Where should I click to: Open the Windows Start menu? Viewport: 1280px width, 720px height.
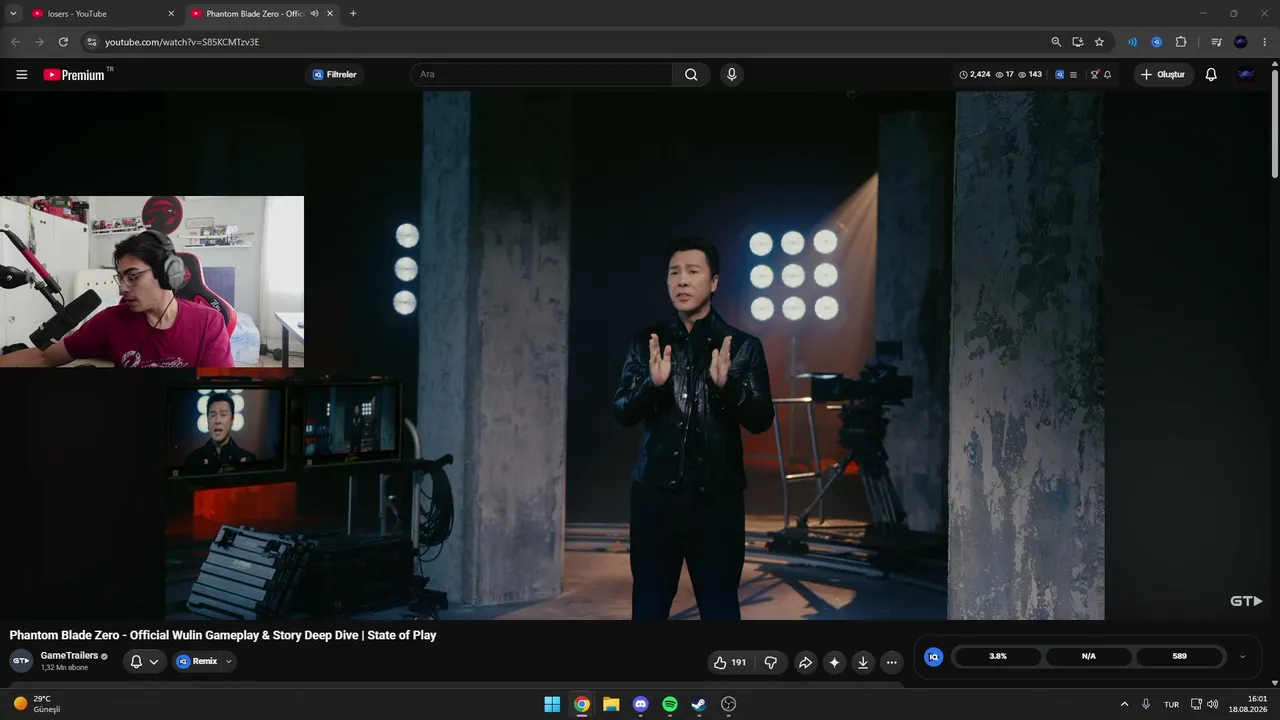coord(552,704)
